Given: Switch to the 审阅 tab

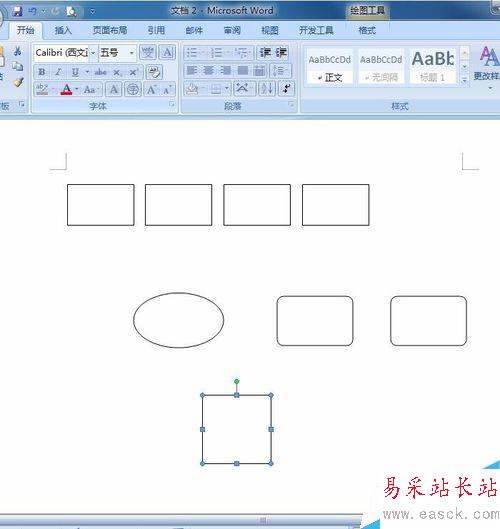Looking at the screenshot, I should point(232,30).
